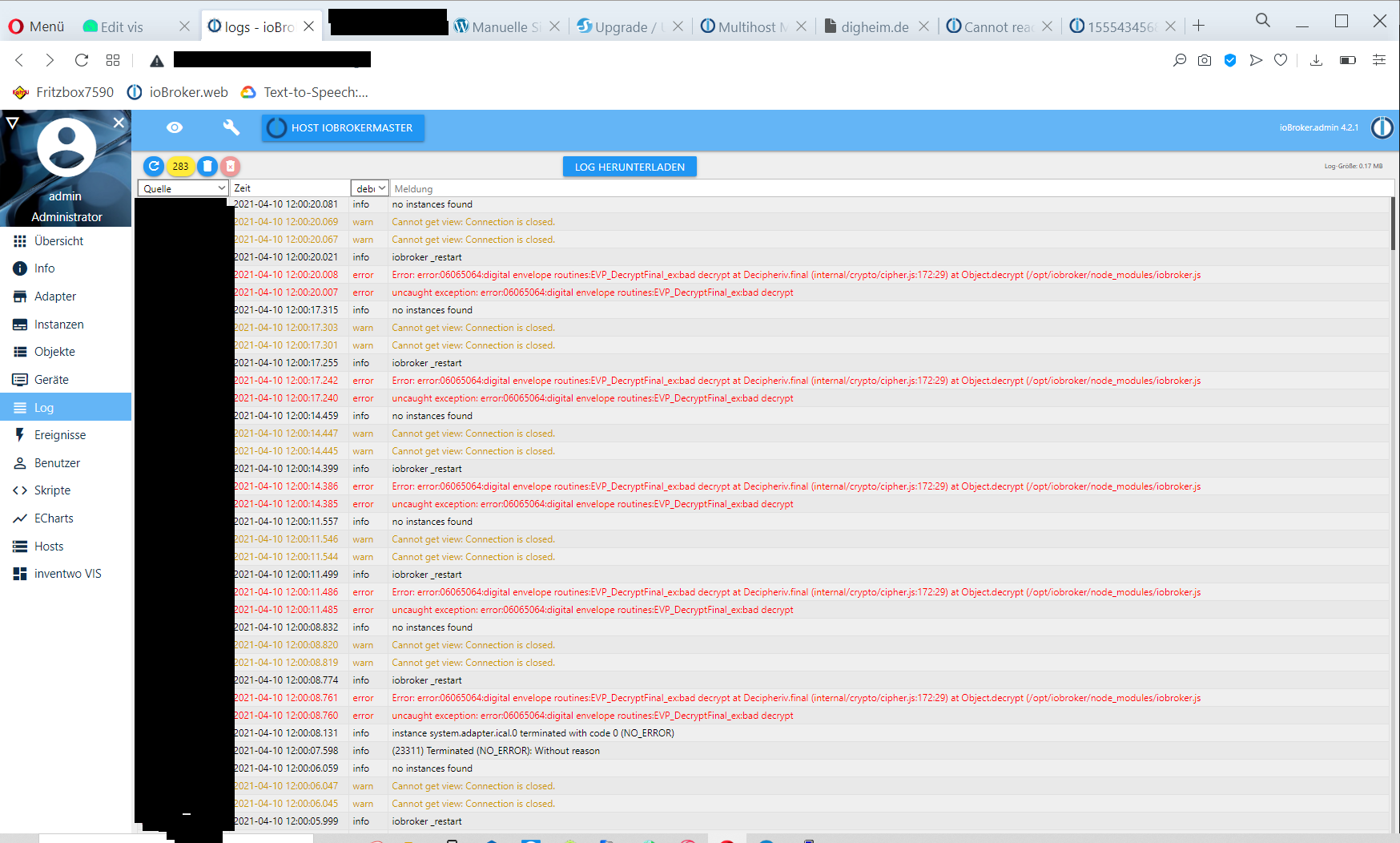The image size is (1400, 843).
Task: Open browser downloads icon
Action: (x=1316, y=60)
